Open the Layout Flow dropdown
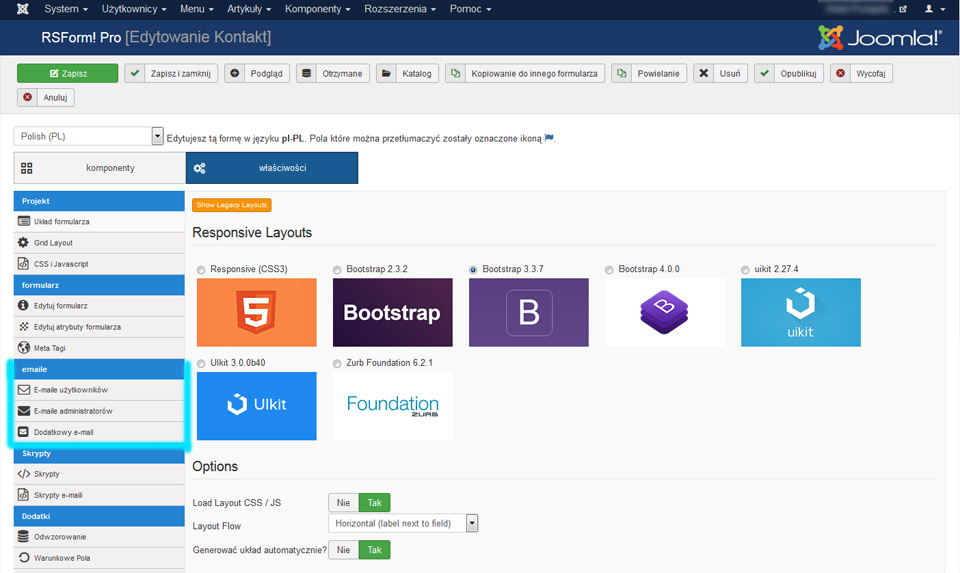 click(x=403, y=523)
